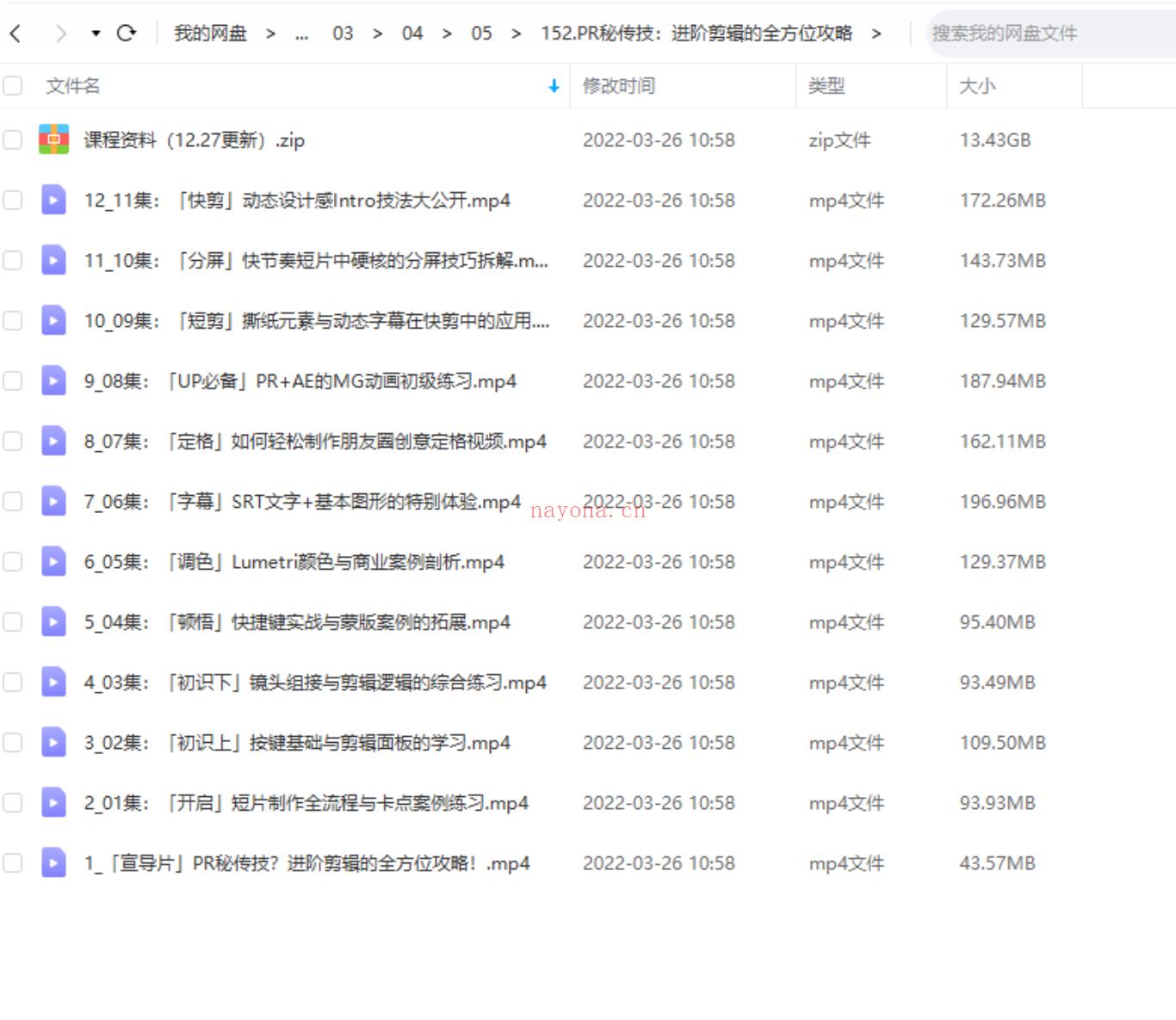
Task: Click the zip archive icon of 课程资料
Action: pyautogui.click(x=53, y=139)
